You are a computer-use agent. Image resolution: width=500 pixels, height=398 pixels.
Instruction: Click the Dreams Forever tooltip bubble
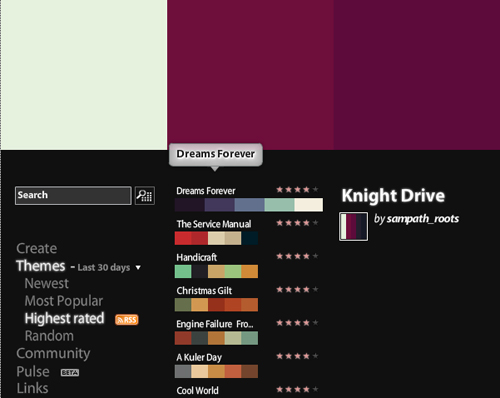216,155
